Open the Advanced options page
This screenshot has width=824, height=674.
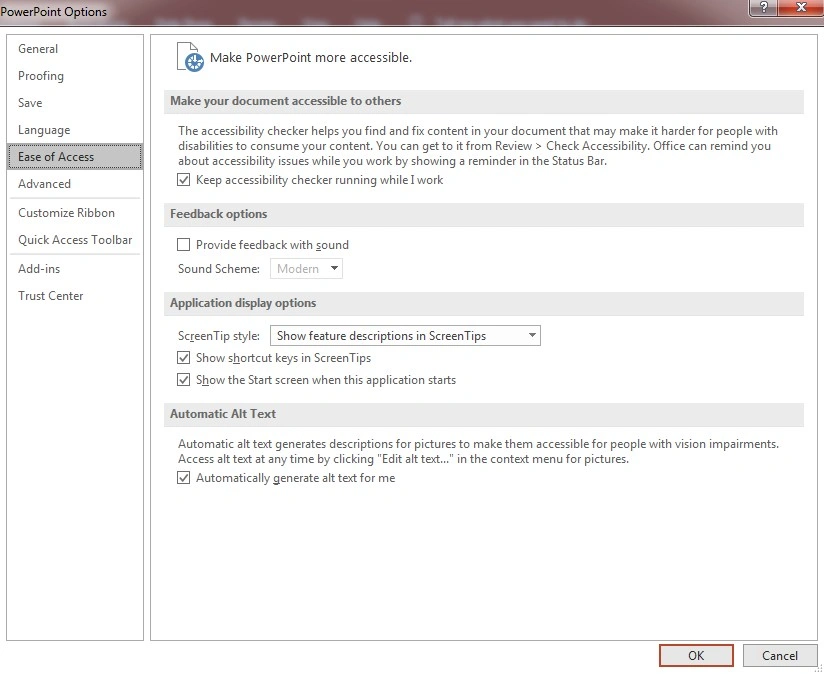[44, 184]
